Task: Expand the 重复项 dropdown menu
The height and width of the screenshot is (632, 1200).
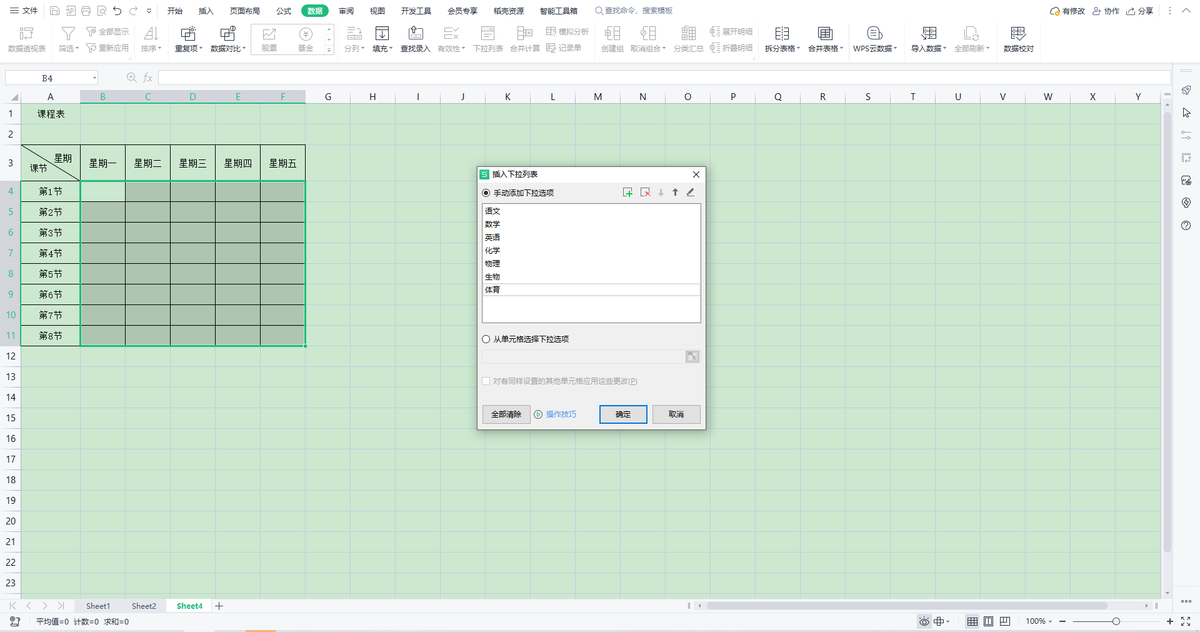Action: tap(188, 48)
